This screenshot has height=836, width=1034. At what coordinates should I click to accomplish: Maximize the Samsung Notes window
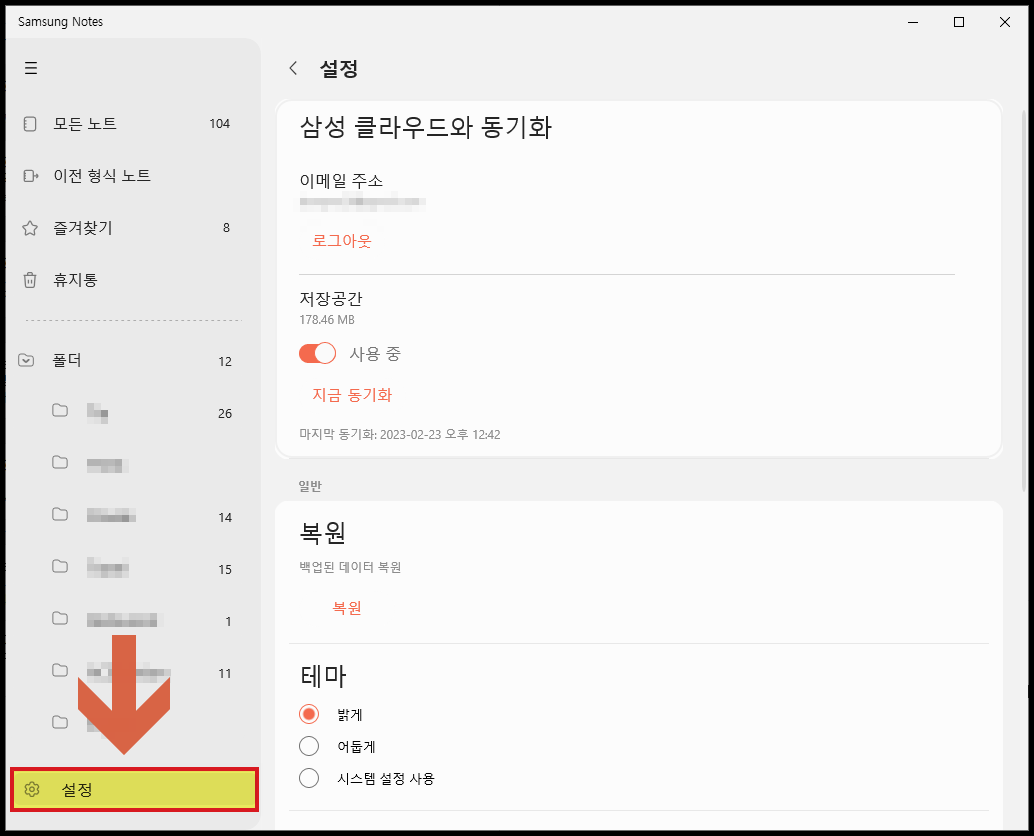tap(959, 22)
